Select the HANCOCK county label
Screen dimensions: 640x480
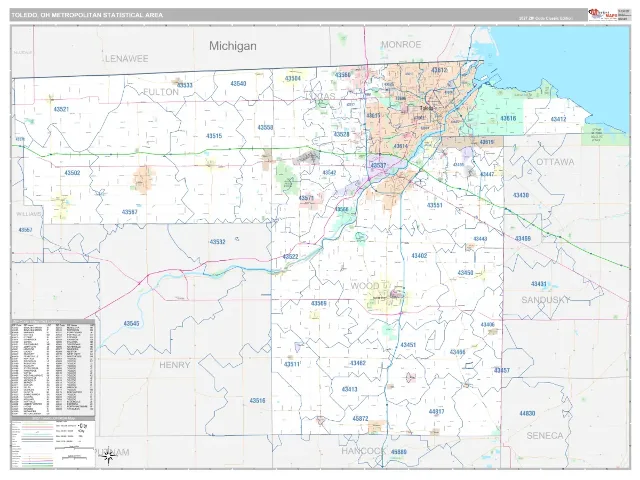point(364,451)
